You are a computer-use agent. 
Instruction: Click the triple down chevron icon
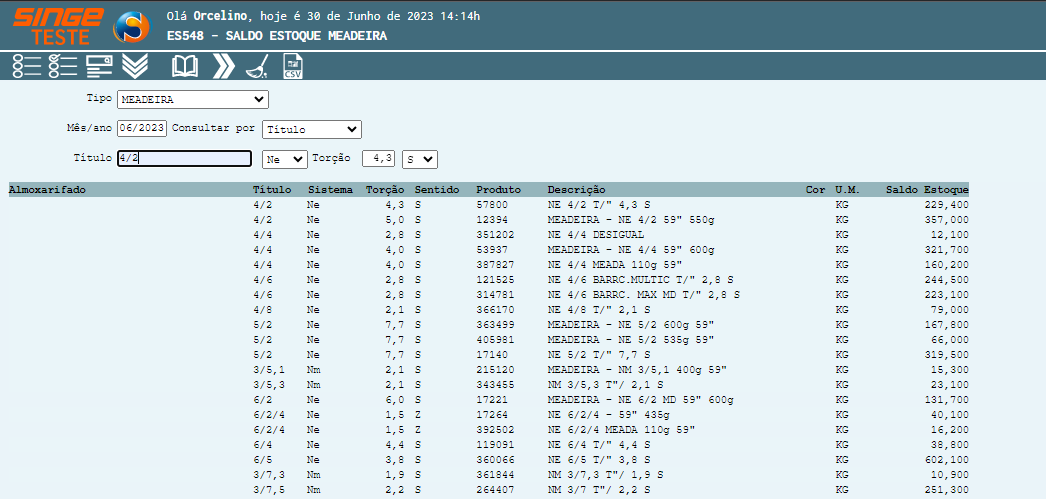click(x=134, y=67)
